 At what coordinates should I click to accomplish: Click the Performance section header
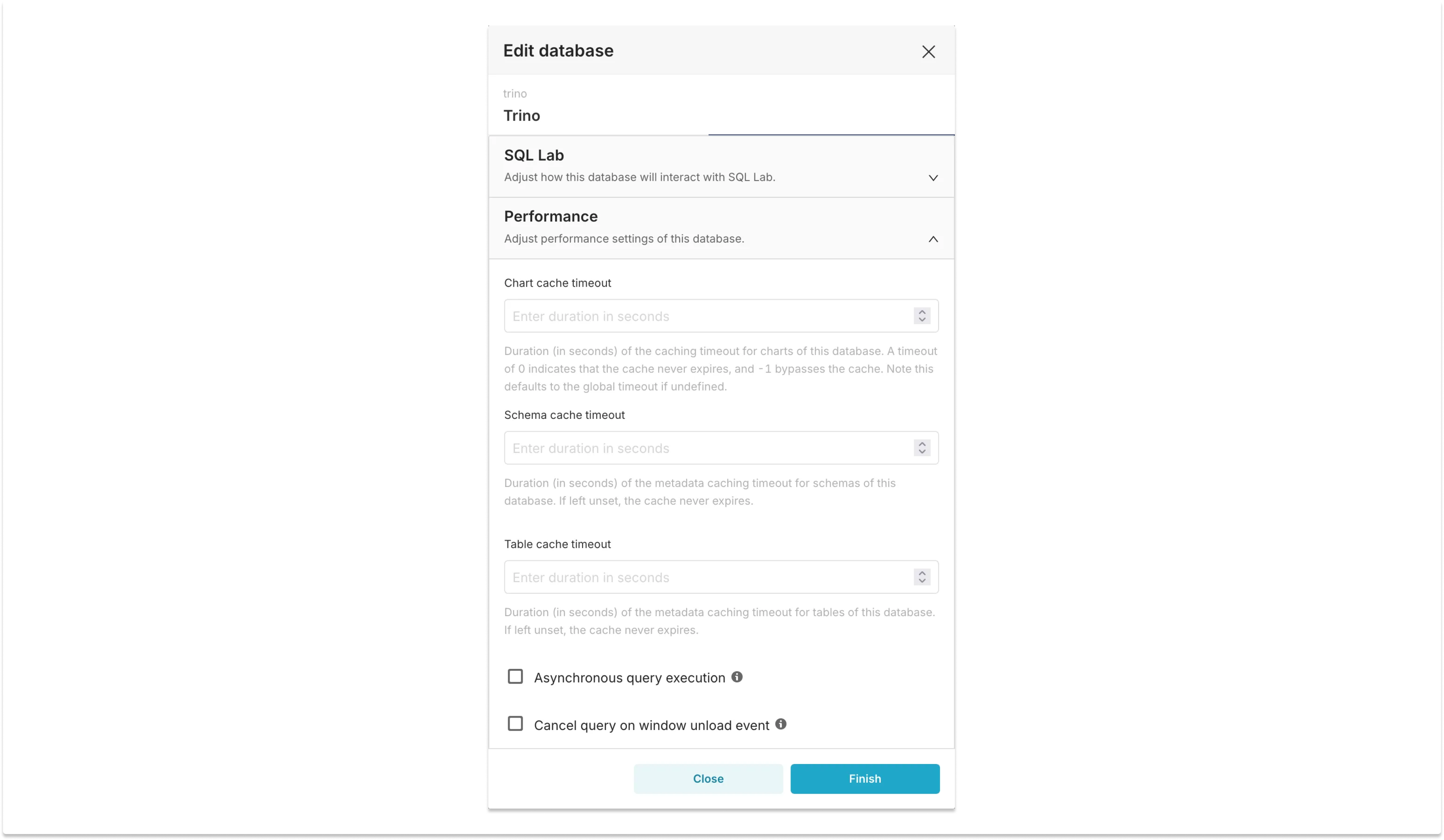(550, 216)
